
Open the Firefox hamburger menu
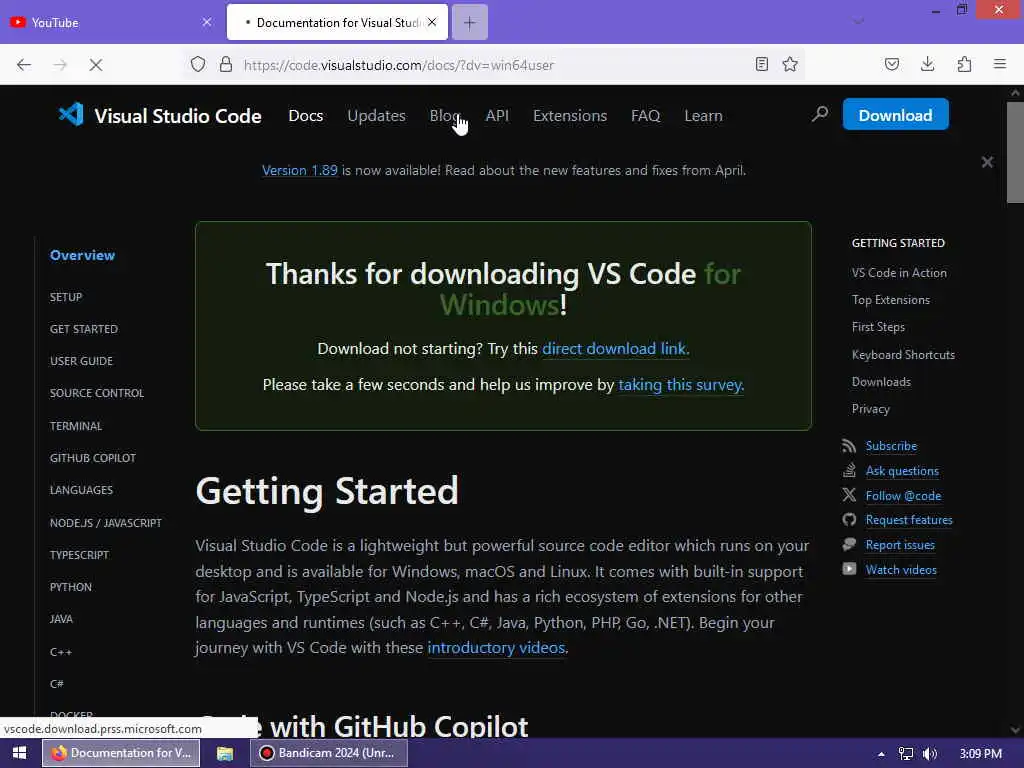pos(1000,64)
